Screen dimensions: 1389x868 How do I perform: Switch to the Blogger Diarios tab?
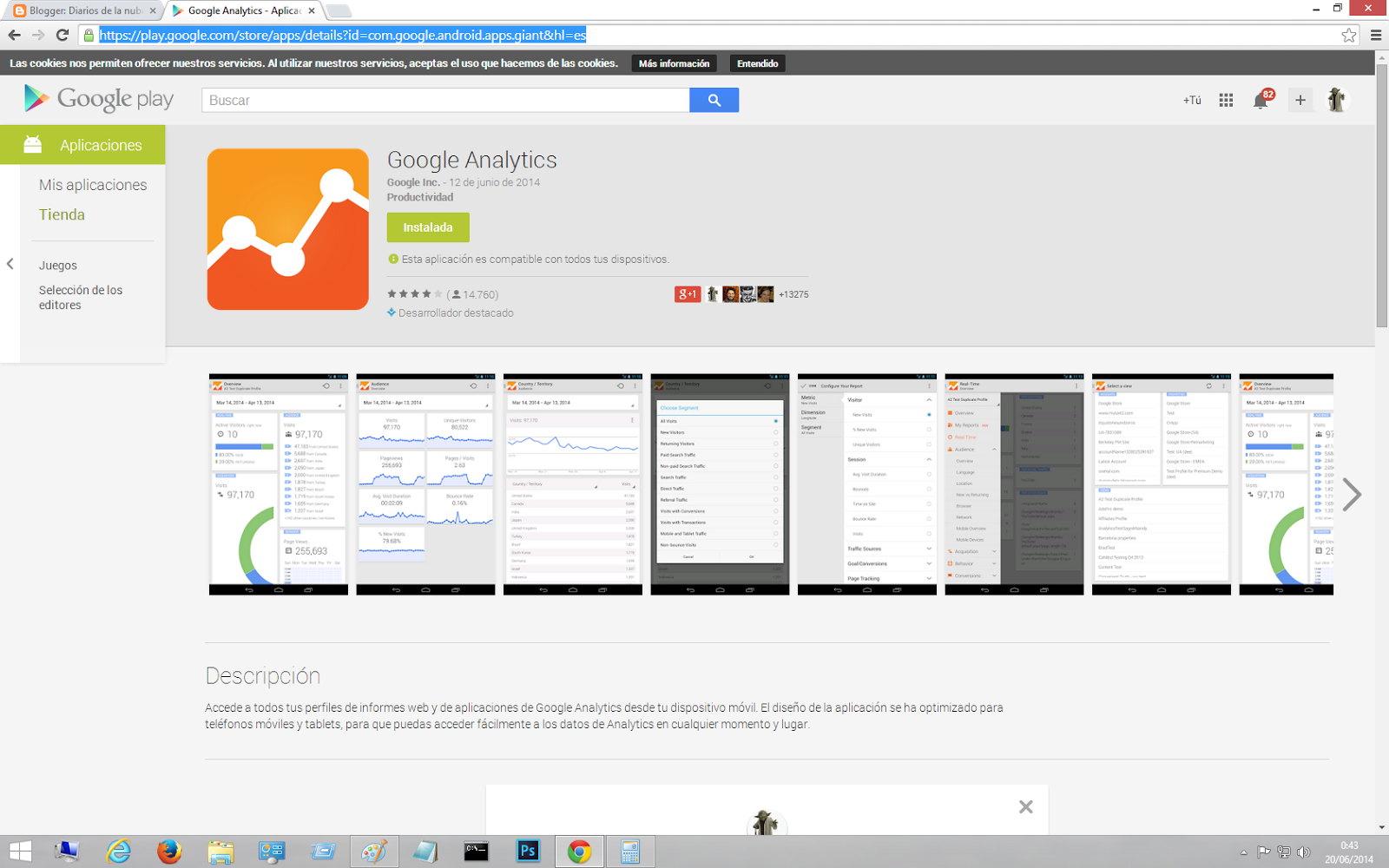click(x=85, y=10)
